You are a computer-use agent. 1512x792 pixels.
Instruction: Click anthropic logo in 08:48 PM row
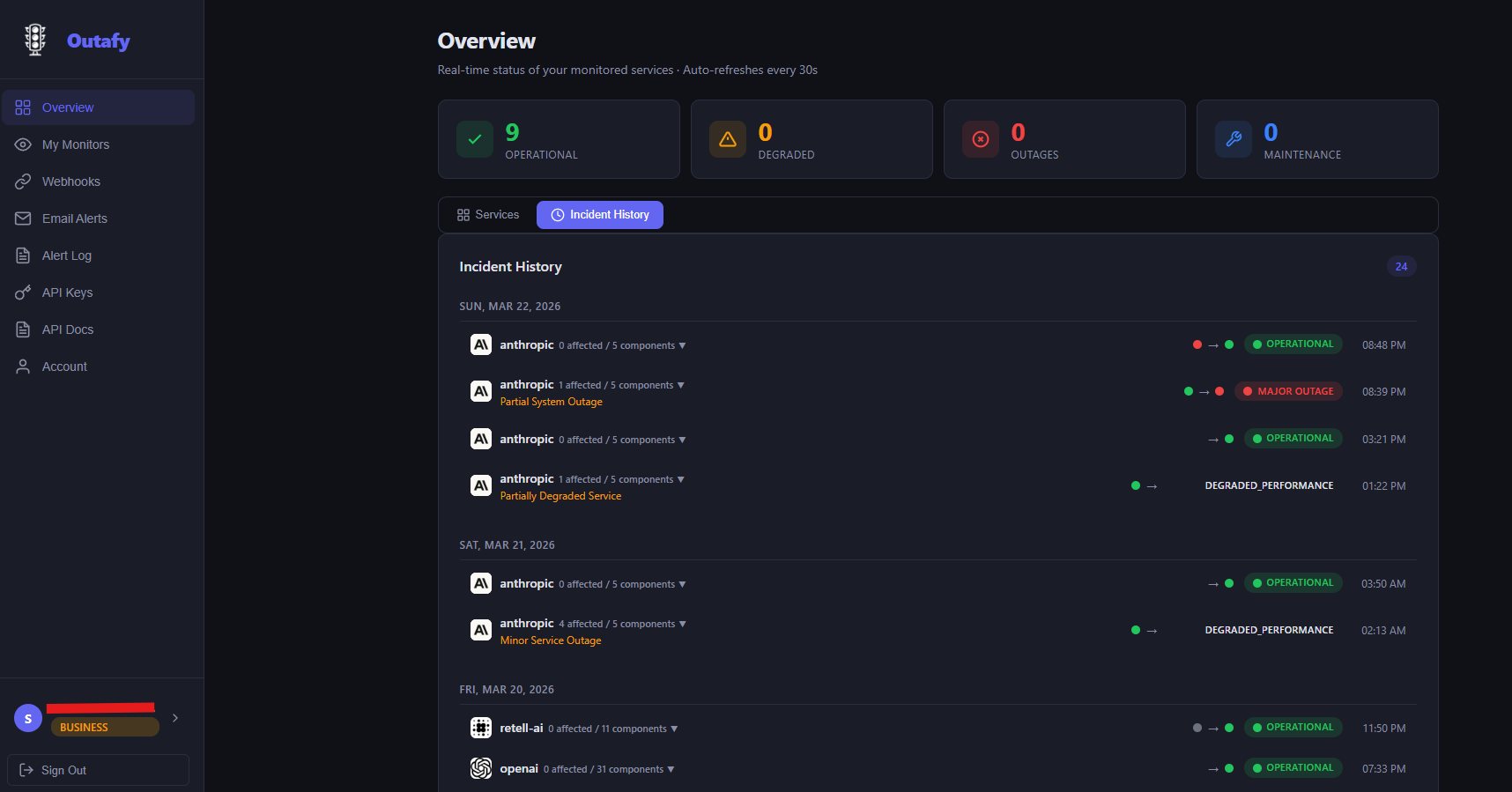coord(481,344)
